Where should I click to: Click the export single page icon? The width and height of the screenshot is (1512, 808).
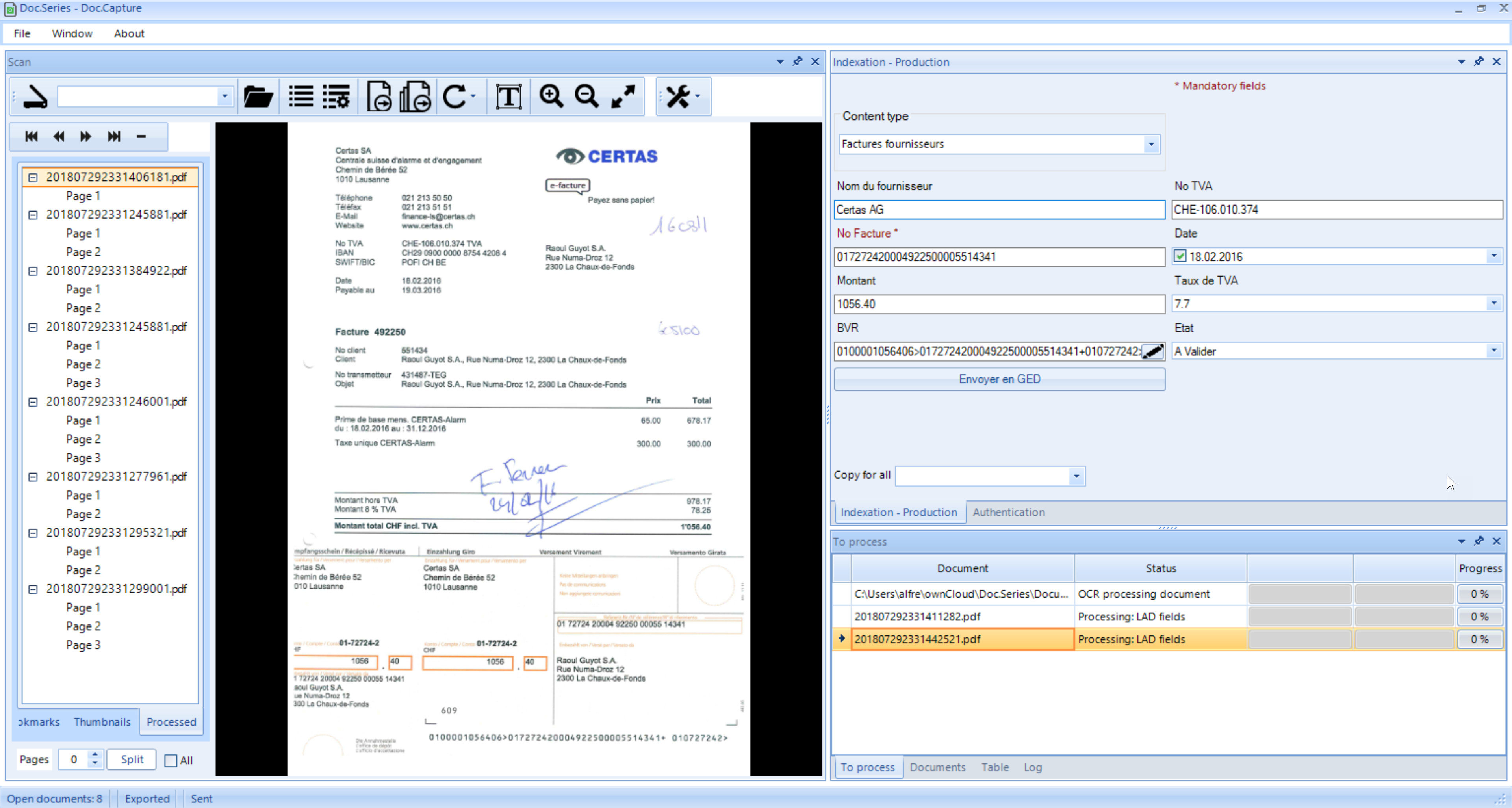pos(379,96)
